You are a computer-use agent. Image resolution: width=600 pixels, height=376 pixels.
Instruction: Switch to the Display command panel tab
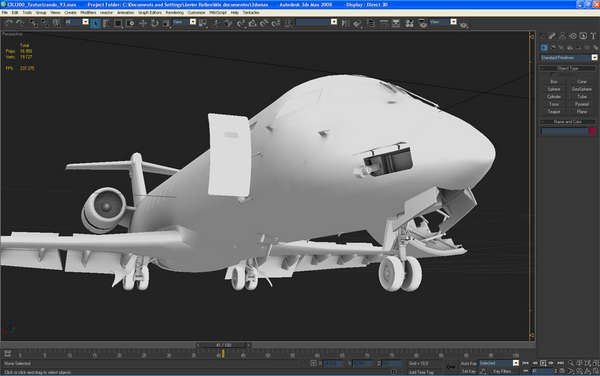583,36
